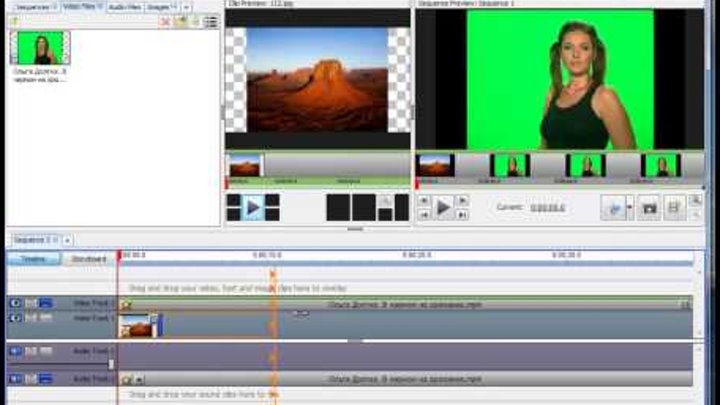The image size is (720, 405).
Task: Switch to the Images tab
Action: tap(162, 7)
